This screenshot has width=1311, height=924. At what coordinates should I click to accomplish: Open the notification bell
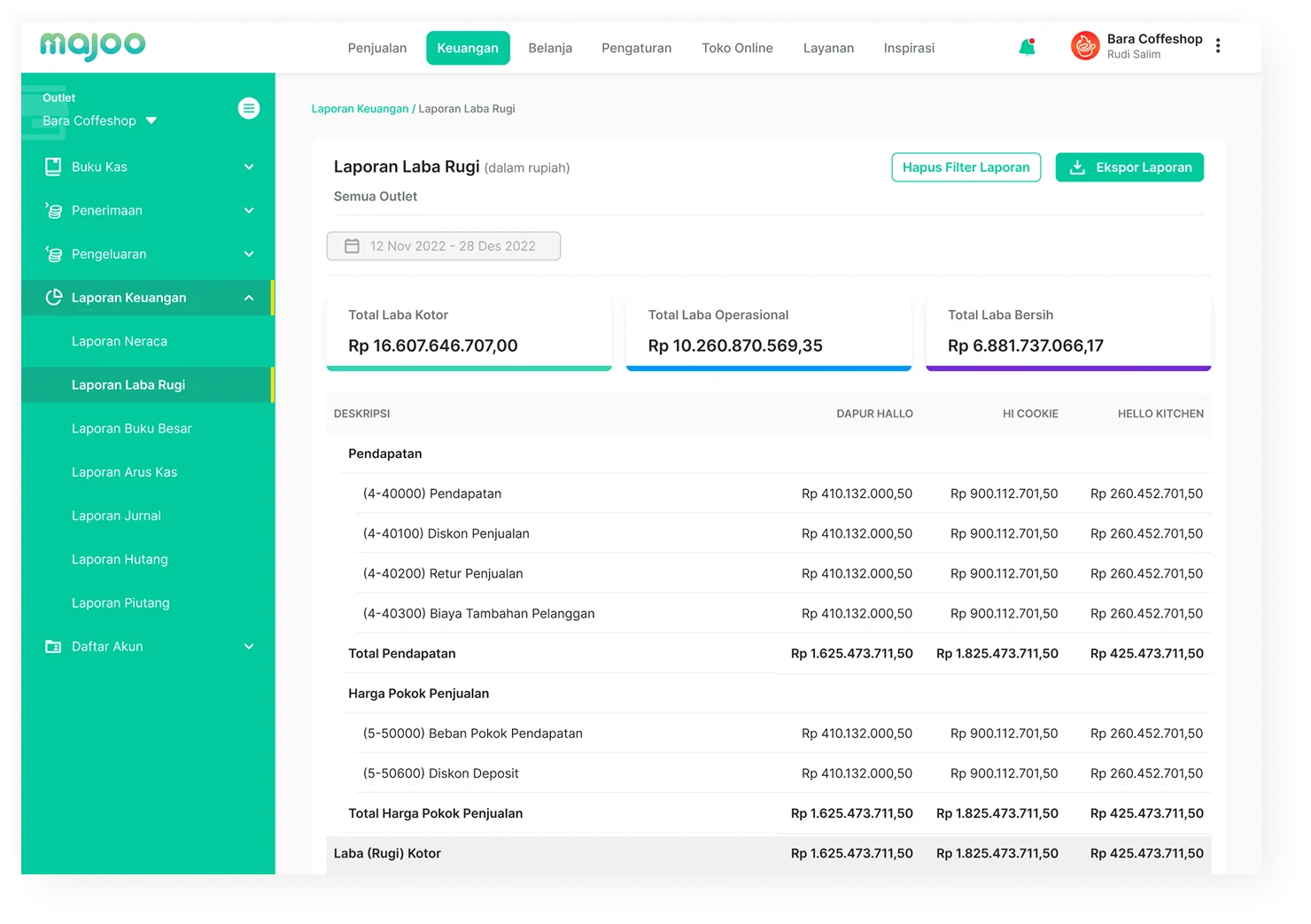point(1028,47)
